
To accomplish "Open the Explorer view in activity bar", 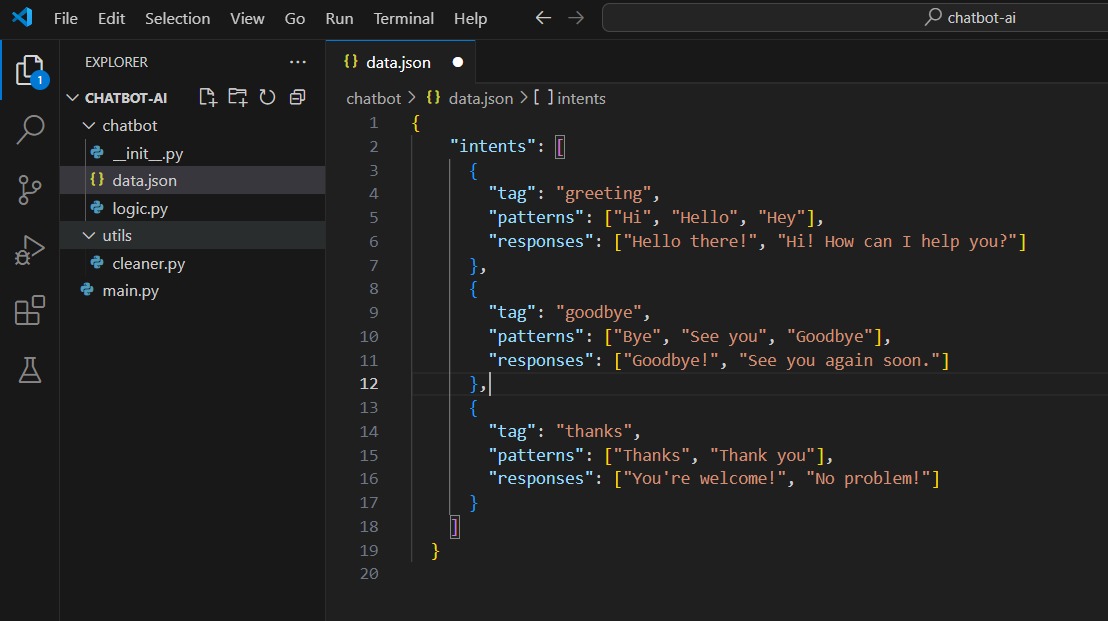I will [x=30, y=71].
